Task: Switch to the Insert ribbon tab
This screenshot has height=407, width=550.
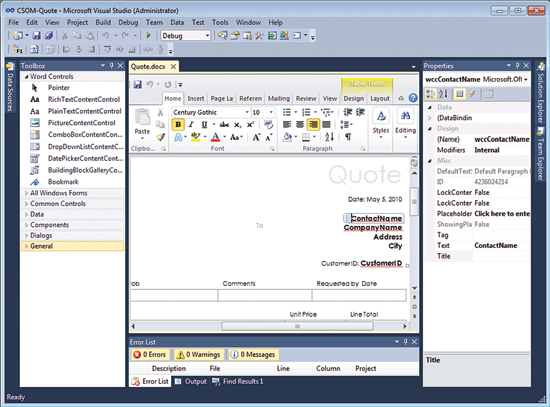Action: point(196,99)
